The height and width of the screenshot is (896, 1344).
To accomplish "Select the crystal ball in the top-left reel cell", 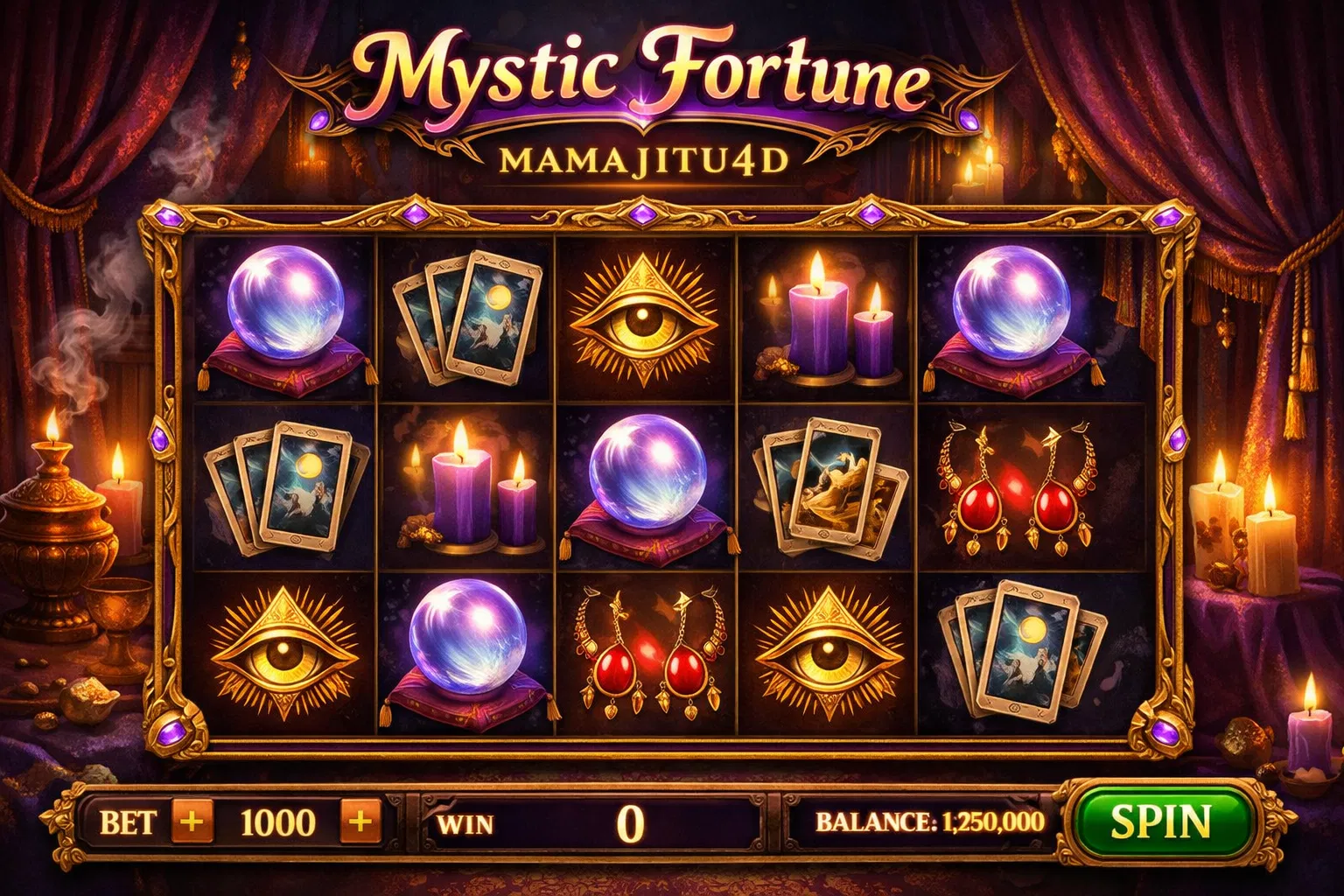I will click(x=285, y=317).
